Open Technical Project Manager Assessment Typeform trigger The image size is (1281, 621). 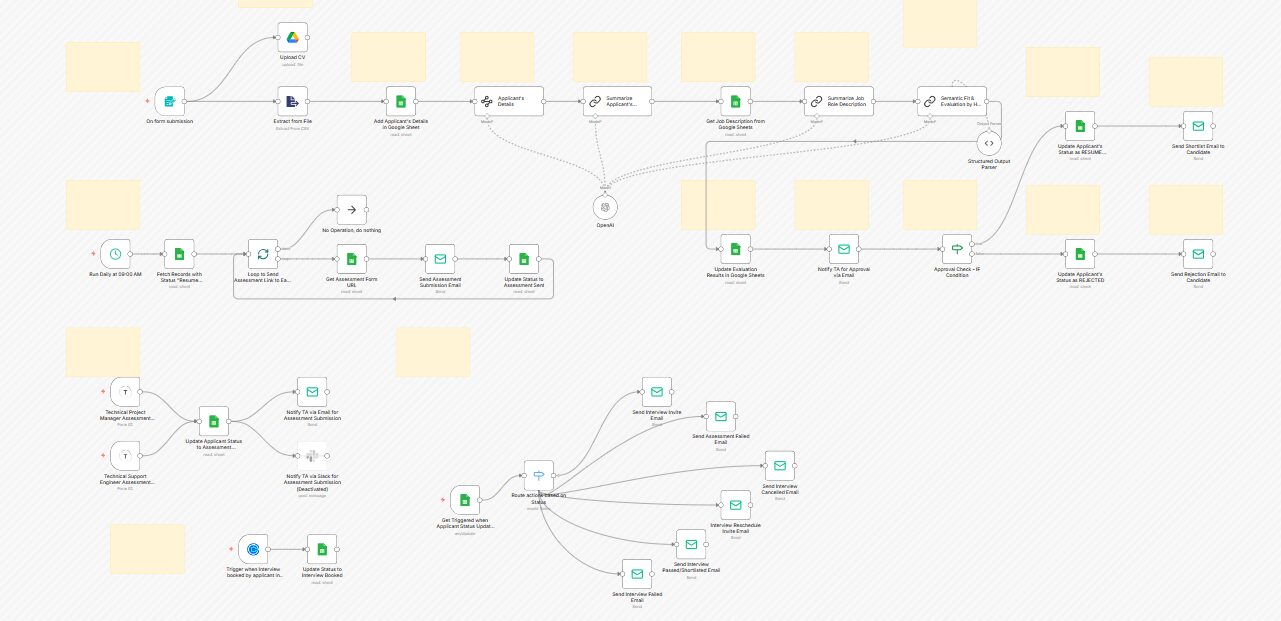click(x=125, y=393)
